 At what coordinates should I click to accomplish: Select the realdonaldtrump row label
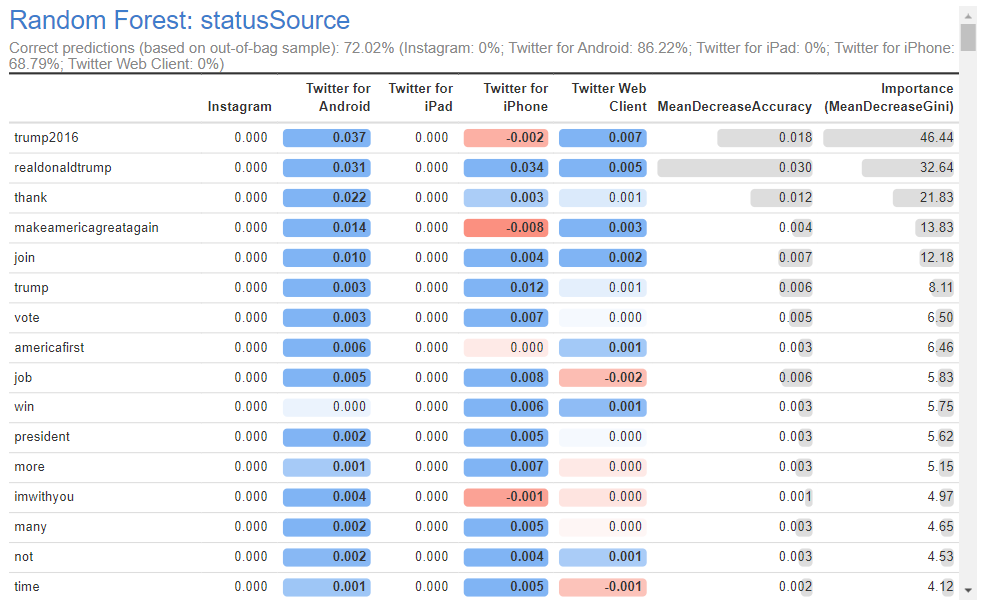point(62,168)
